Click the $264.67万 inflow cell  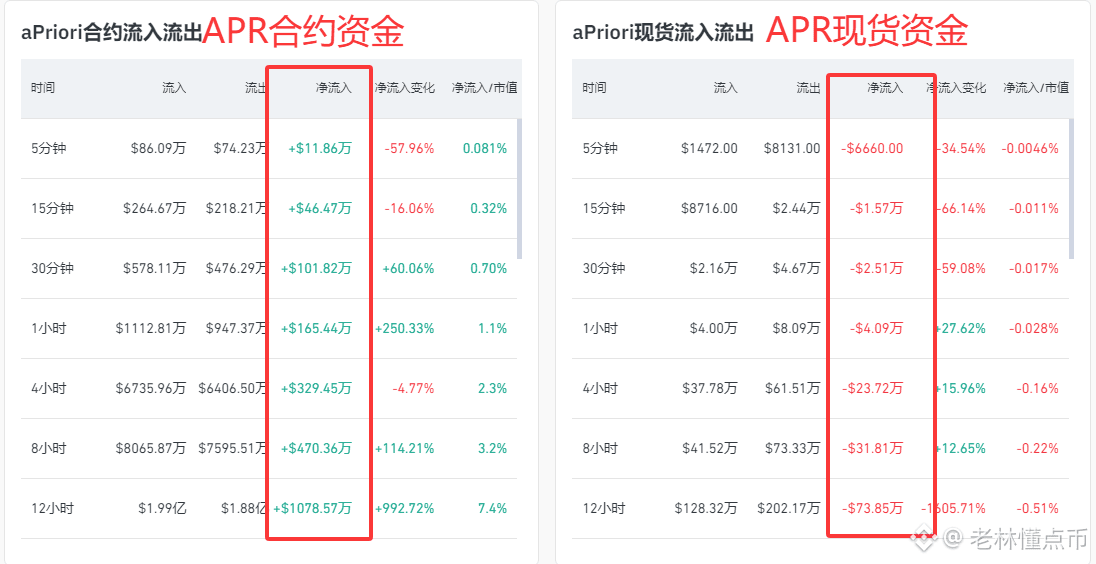[x=154, y=208]
